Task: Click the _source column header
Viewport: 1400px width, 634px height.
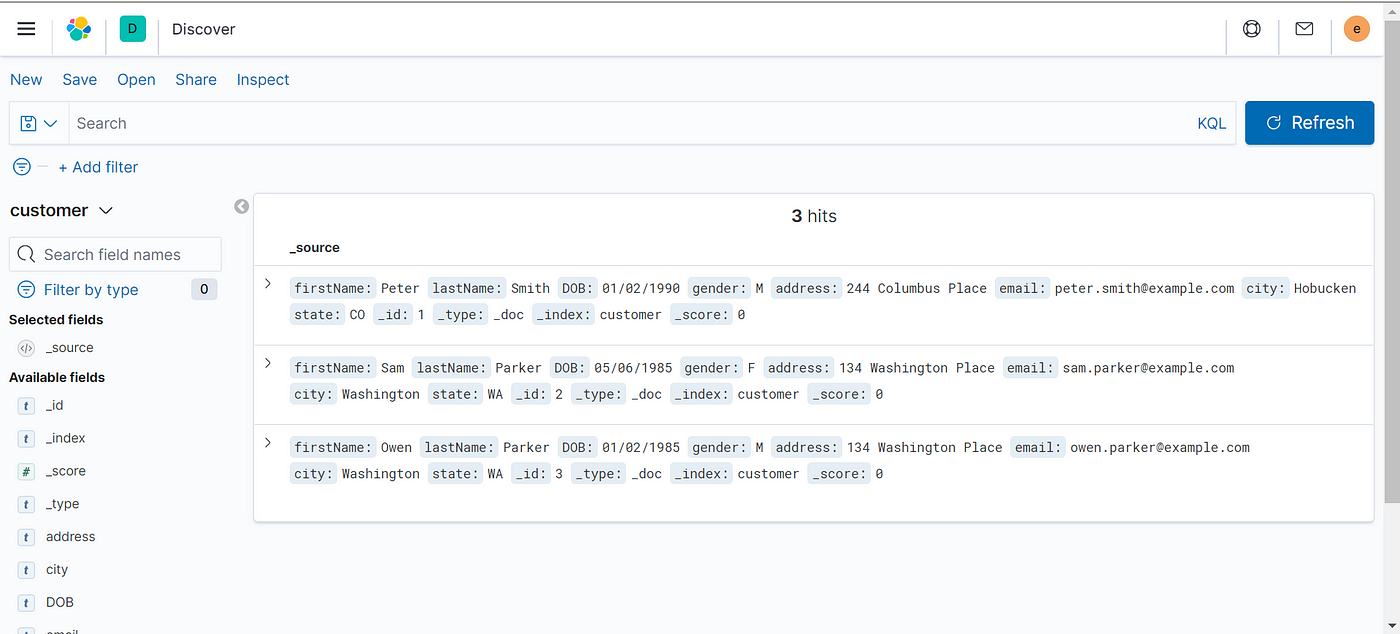Action: click(x=315, y=247)
